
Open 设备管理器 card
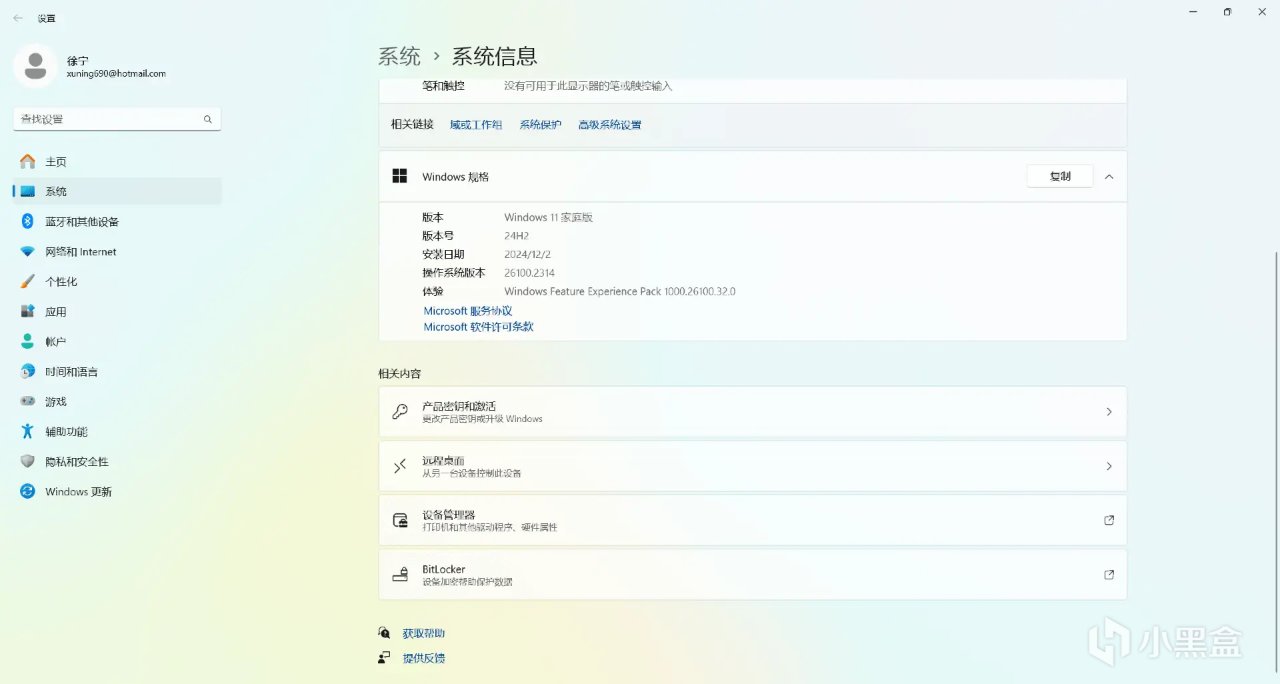pyautogui.click(x=753, y=520)
